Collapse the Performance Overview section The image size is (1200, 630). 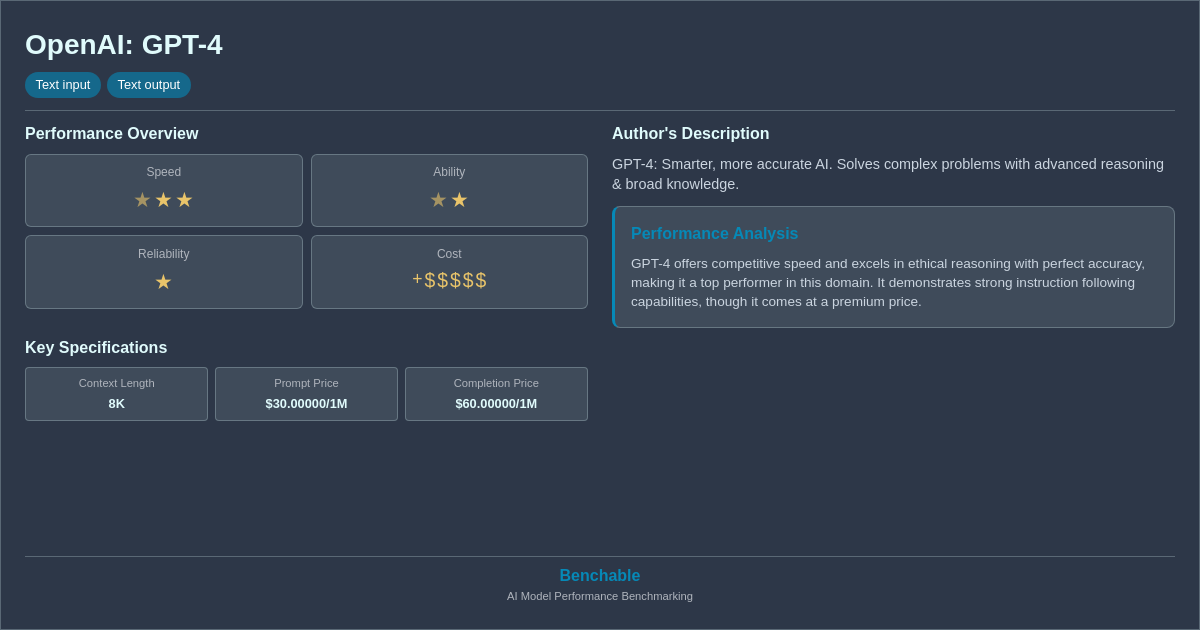click(111, 133)
